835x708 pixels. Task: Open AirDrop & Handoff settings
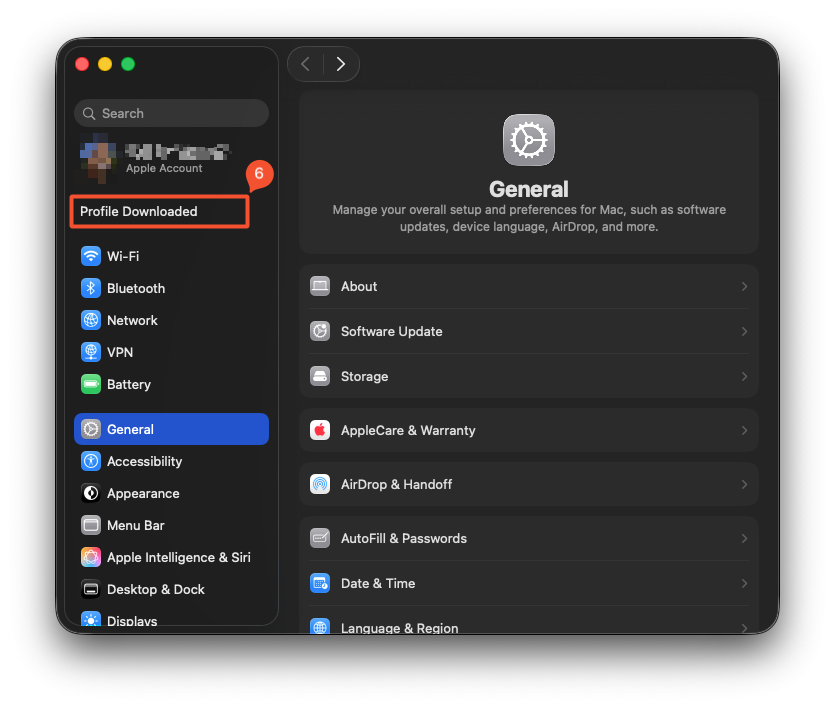pyautogui.click(x=529, y=484)
